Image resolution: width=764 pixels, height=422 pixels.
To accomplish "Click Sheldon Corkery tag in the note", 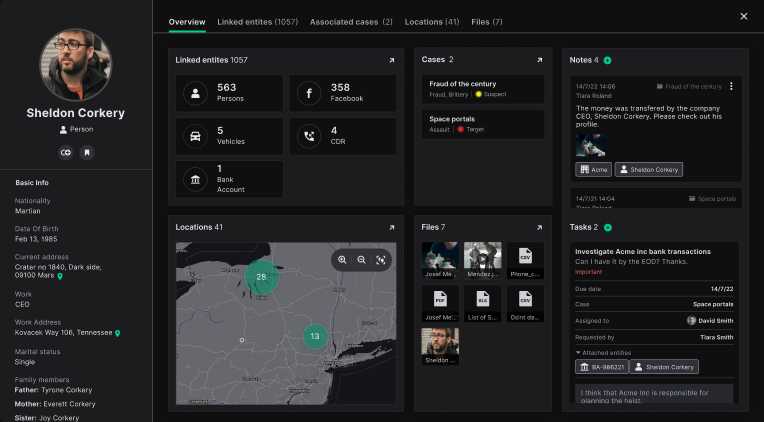I will click(x=649, y=170).
